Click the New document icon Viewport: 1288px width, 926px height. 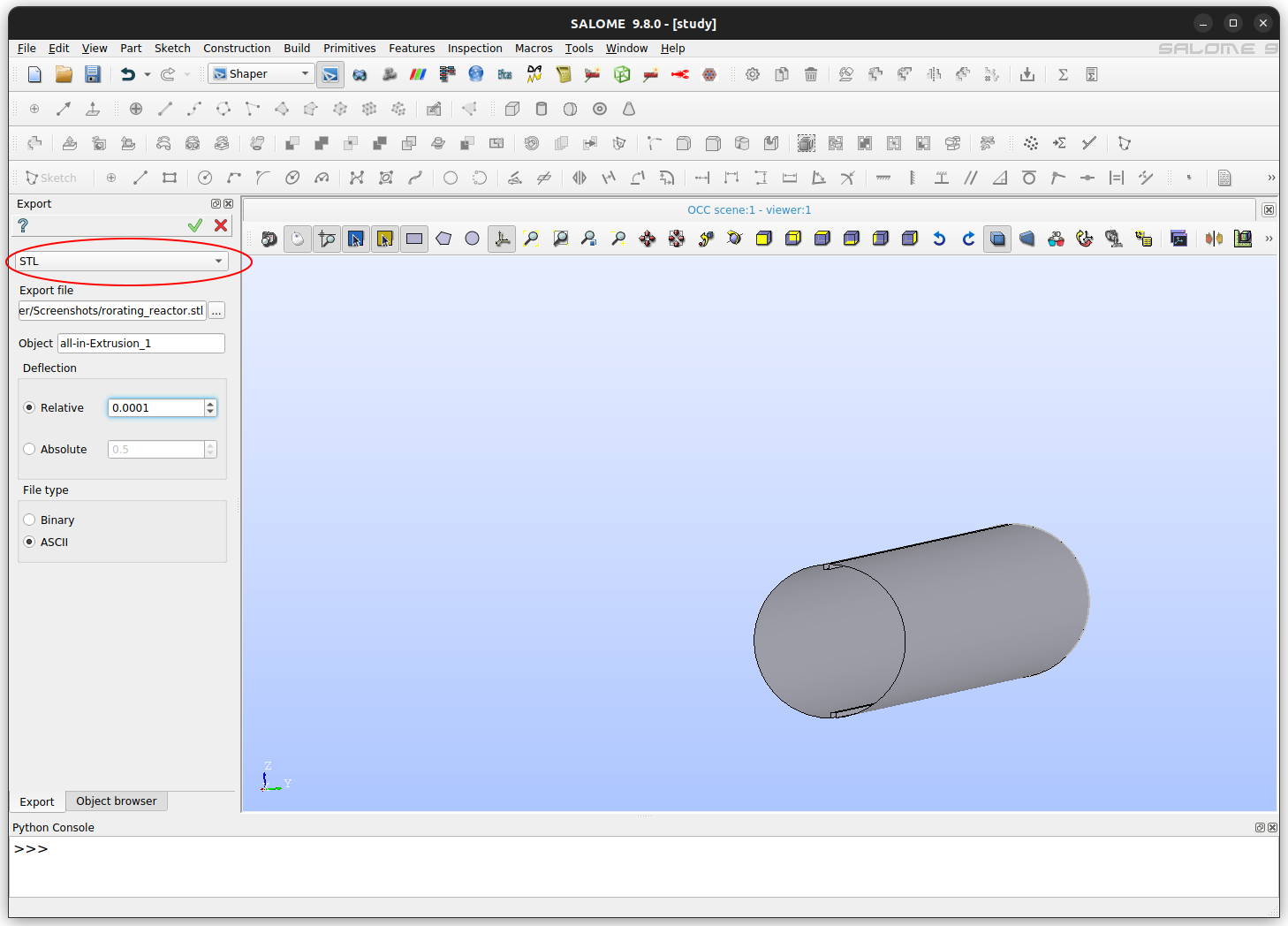(34, 74)
